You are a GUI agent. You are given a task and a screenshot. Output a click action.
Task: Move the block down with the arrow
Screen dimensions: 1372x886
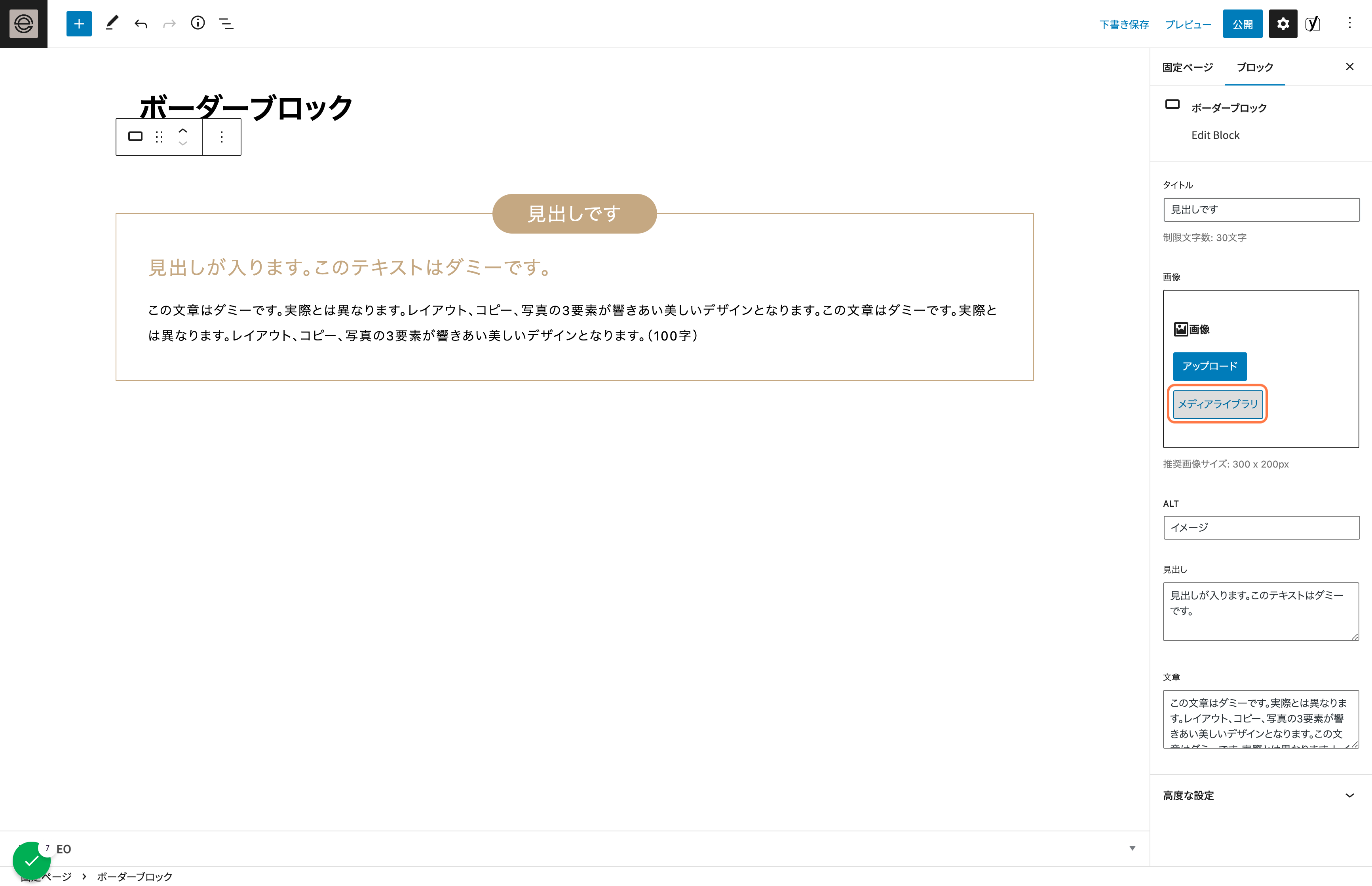183,143
